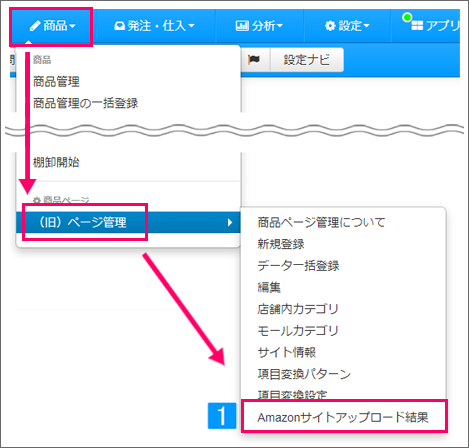
Task: Select モールカテゴリ submenu item
Action: click(298, 331)
